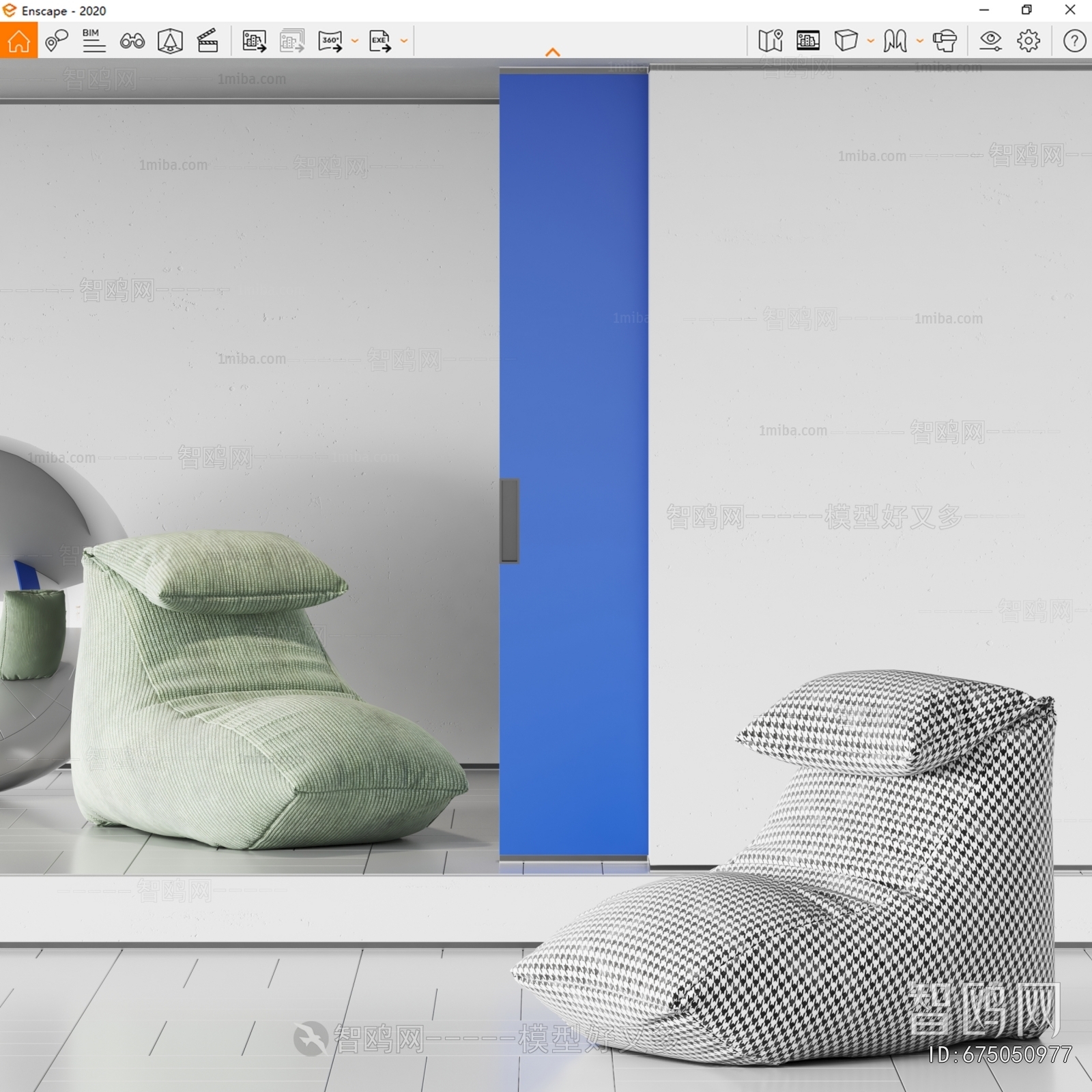
Task: Open Manage Views location pin icon
Action: click(x=57, y=41)
